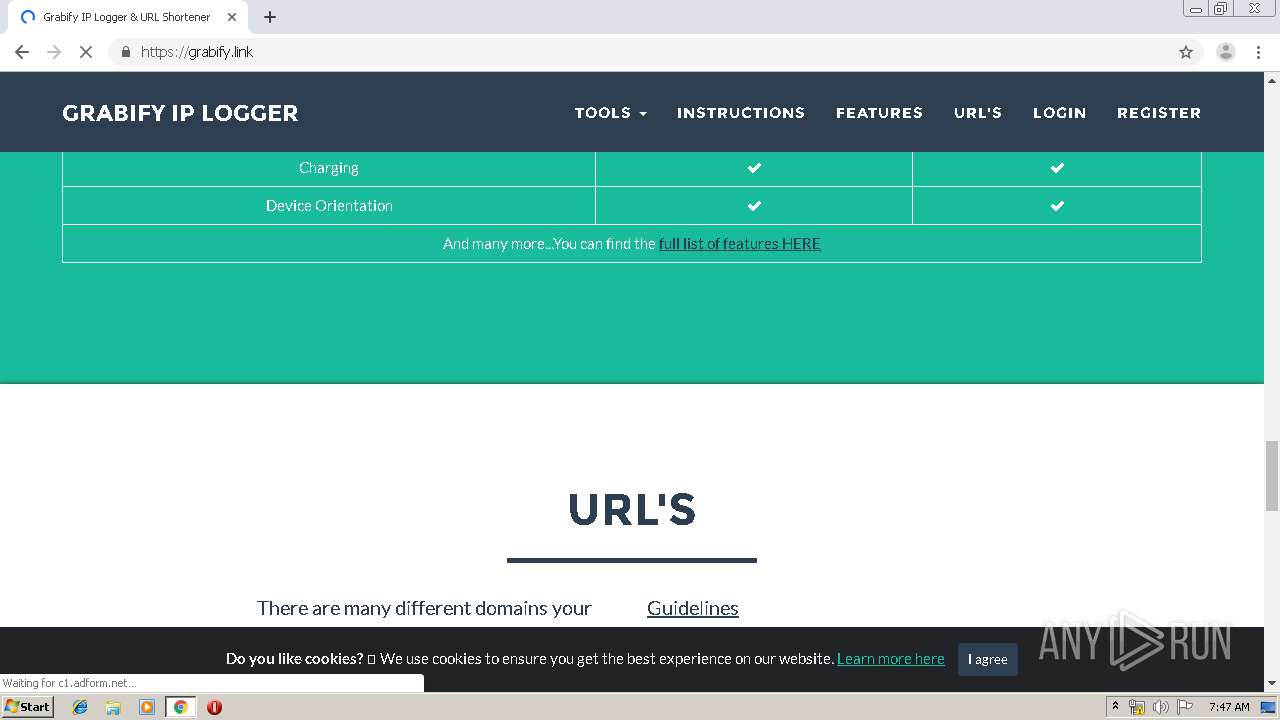Launch Internet Explorer from the taskbar

[x=80, y=707]
